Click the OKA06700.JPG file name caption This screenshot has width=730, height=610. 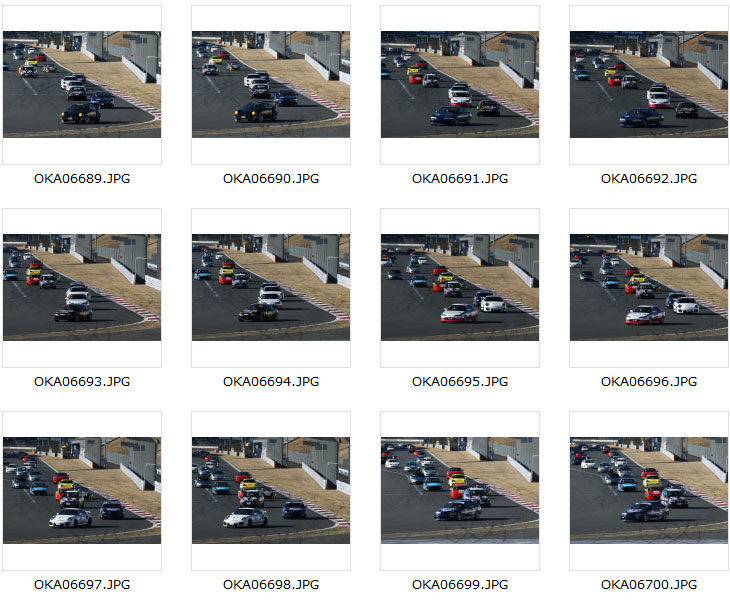[x=649, y=585]
